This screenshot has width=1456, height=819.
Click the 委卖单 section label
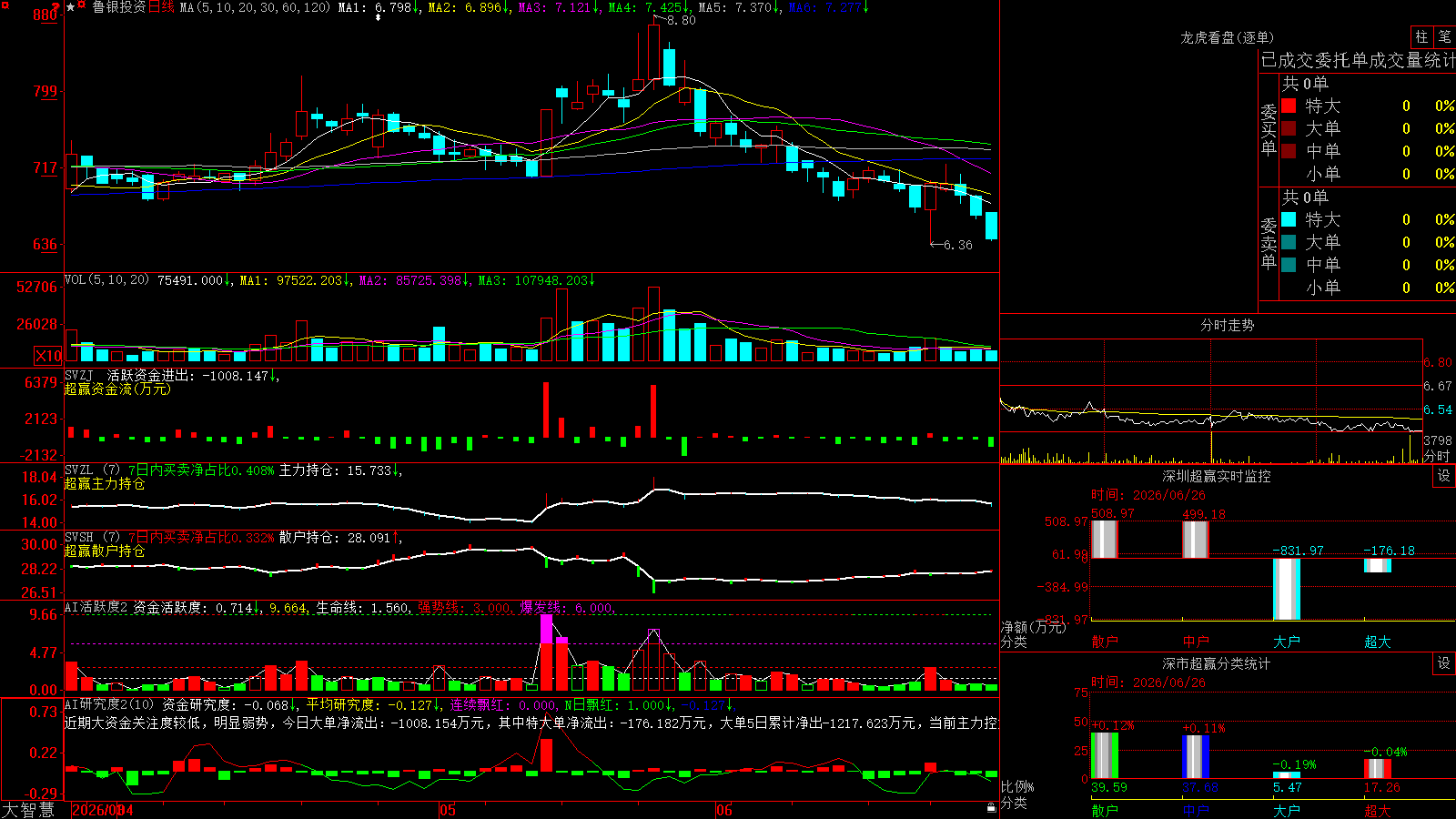1269,244
